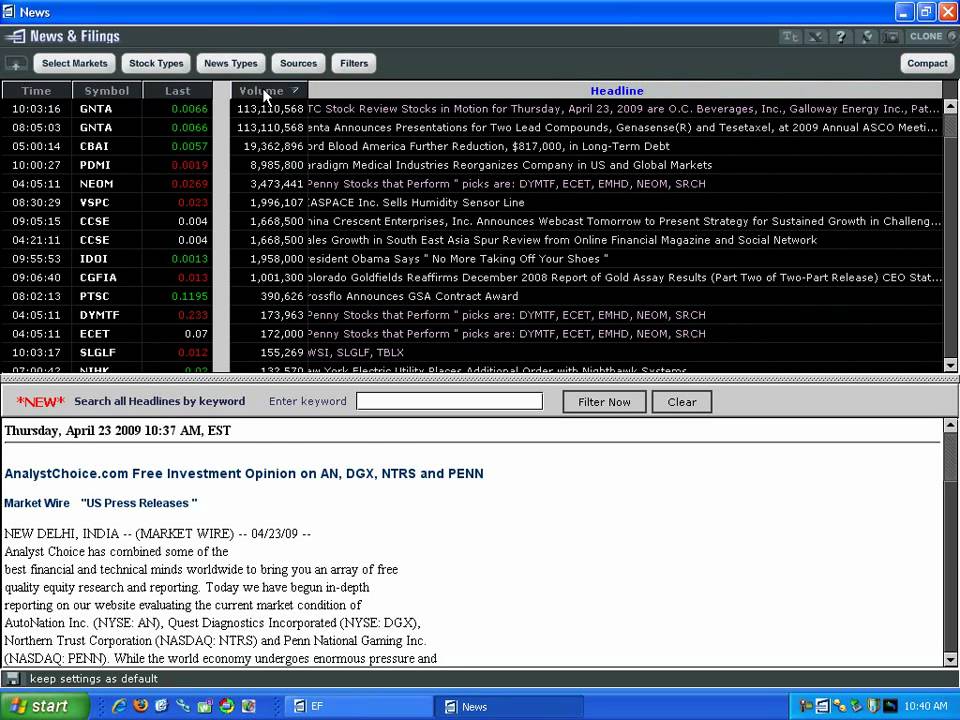Click the keyword search input field
Image resolution: width=960 pixels, height=720 pixels.
[x=449, y=402]
